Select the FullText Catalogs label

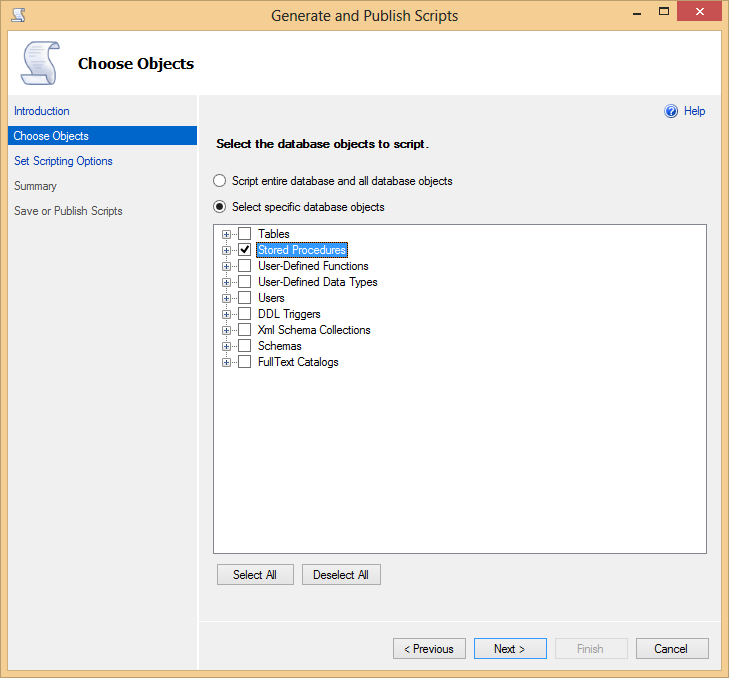tap(298, 362)
